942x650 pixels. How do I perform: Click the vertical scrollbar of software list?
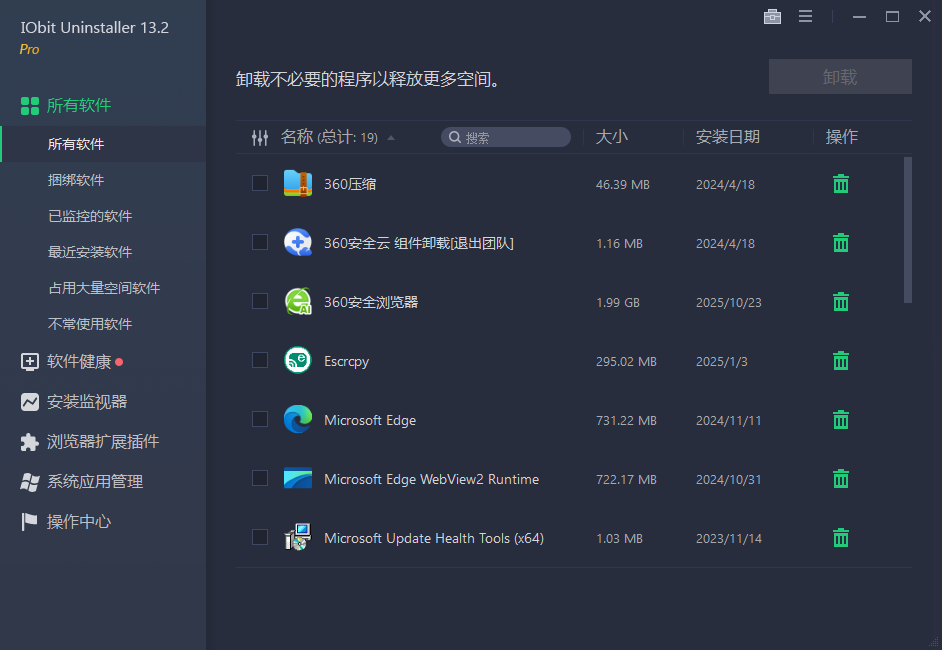coord(908,230)
